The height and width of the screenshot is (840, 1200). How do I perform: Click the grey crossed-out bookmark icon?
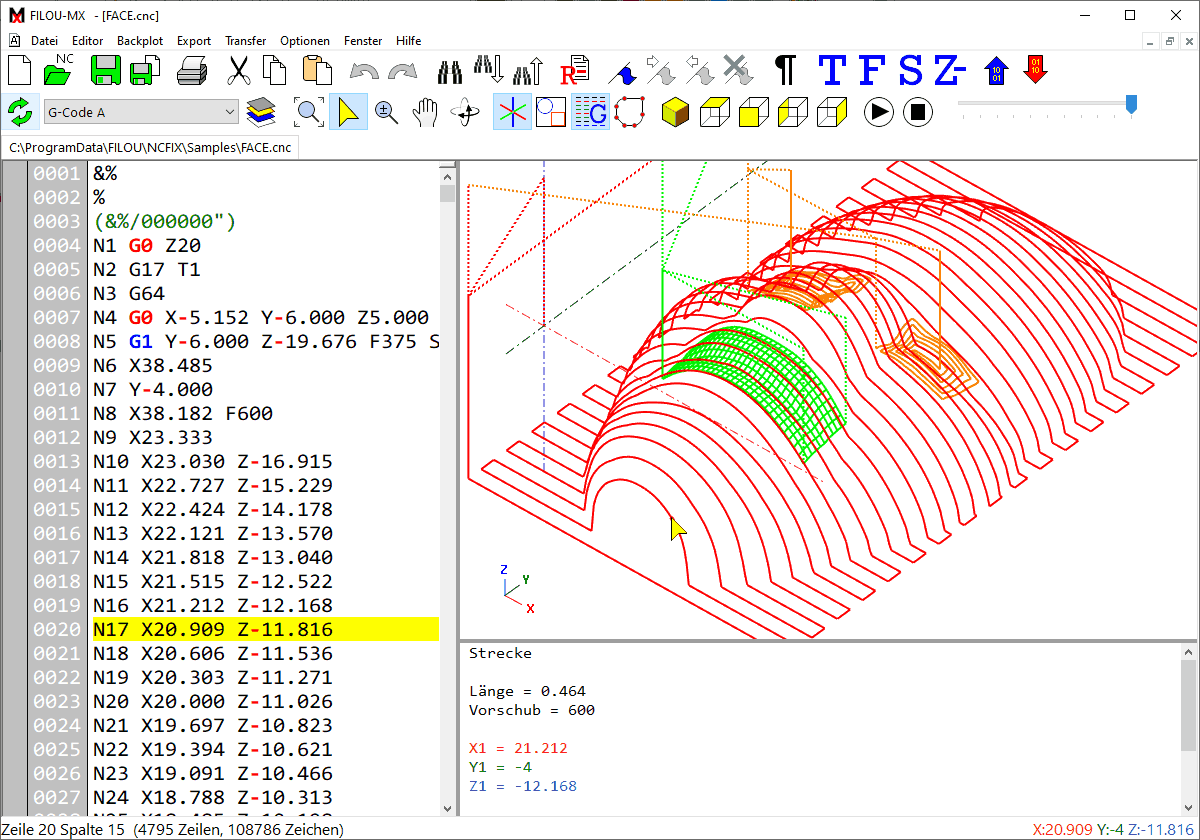pos(737,70)
